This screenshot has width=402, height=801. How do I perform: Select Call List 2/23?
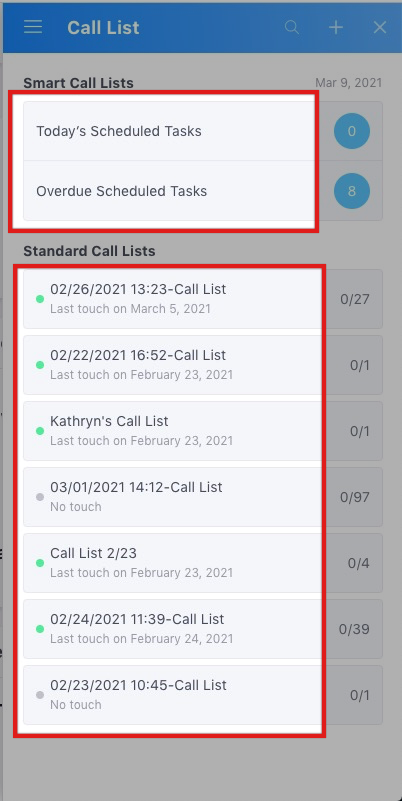pyautogui.click(x=203, y=562)
